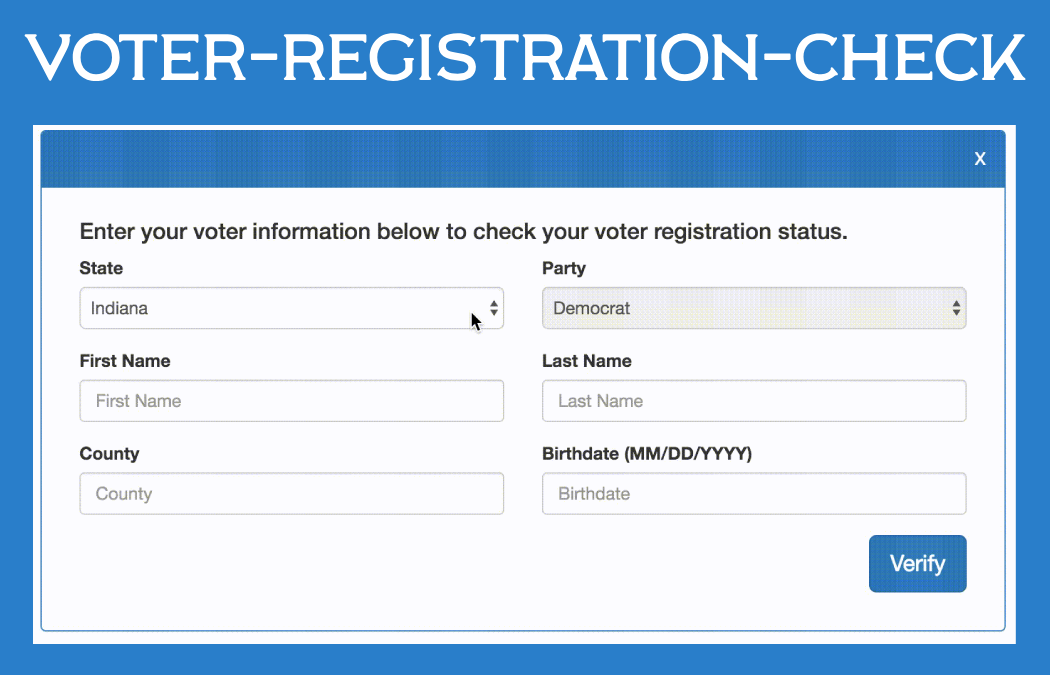Click the Last Name label text
Viewport: 1050px width, 675px height.
(x=587, y=361)
